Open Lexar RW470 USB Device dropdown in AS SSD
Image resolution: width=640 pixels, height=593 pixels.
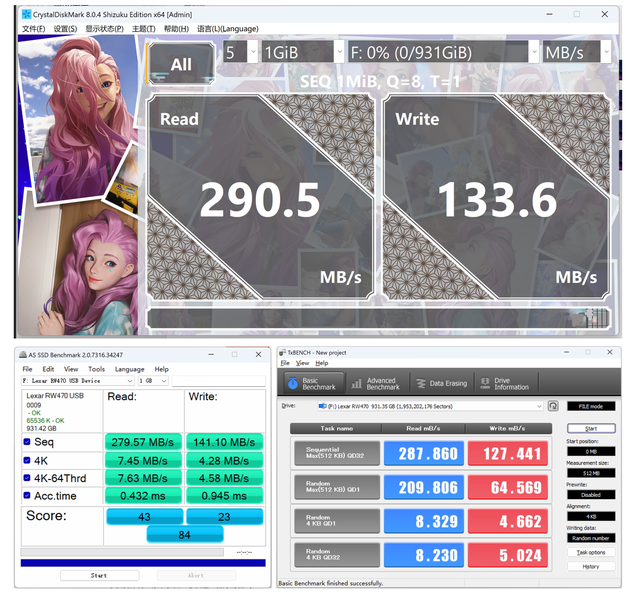pos(78,381)
